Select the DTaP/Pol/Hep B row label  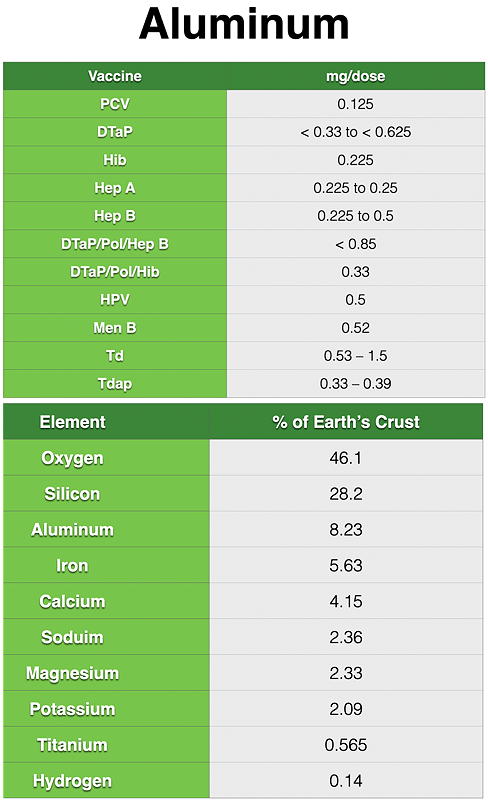point(115,244)
